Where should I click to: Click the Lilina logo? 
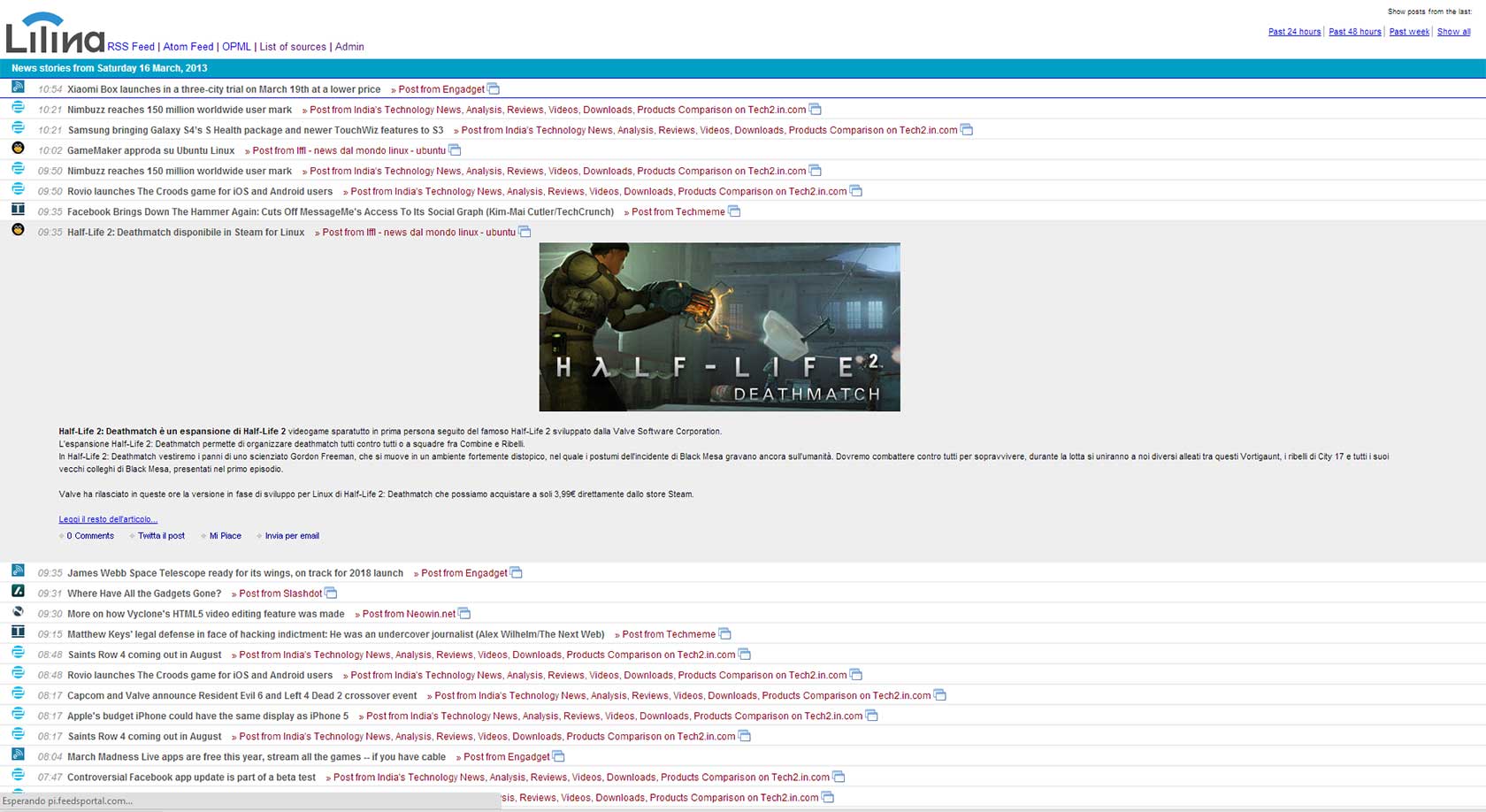(x=55, y=33)
